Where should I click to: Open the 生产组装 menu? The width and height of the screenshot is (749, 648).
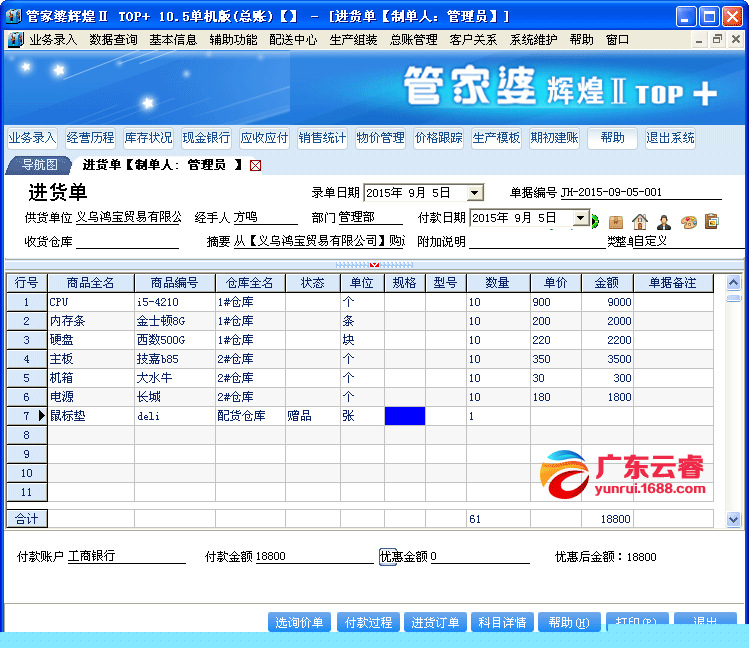353,40
